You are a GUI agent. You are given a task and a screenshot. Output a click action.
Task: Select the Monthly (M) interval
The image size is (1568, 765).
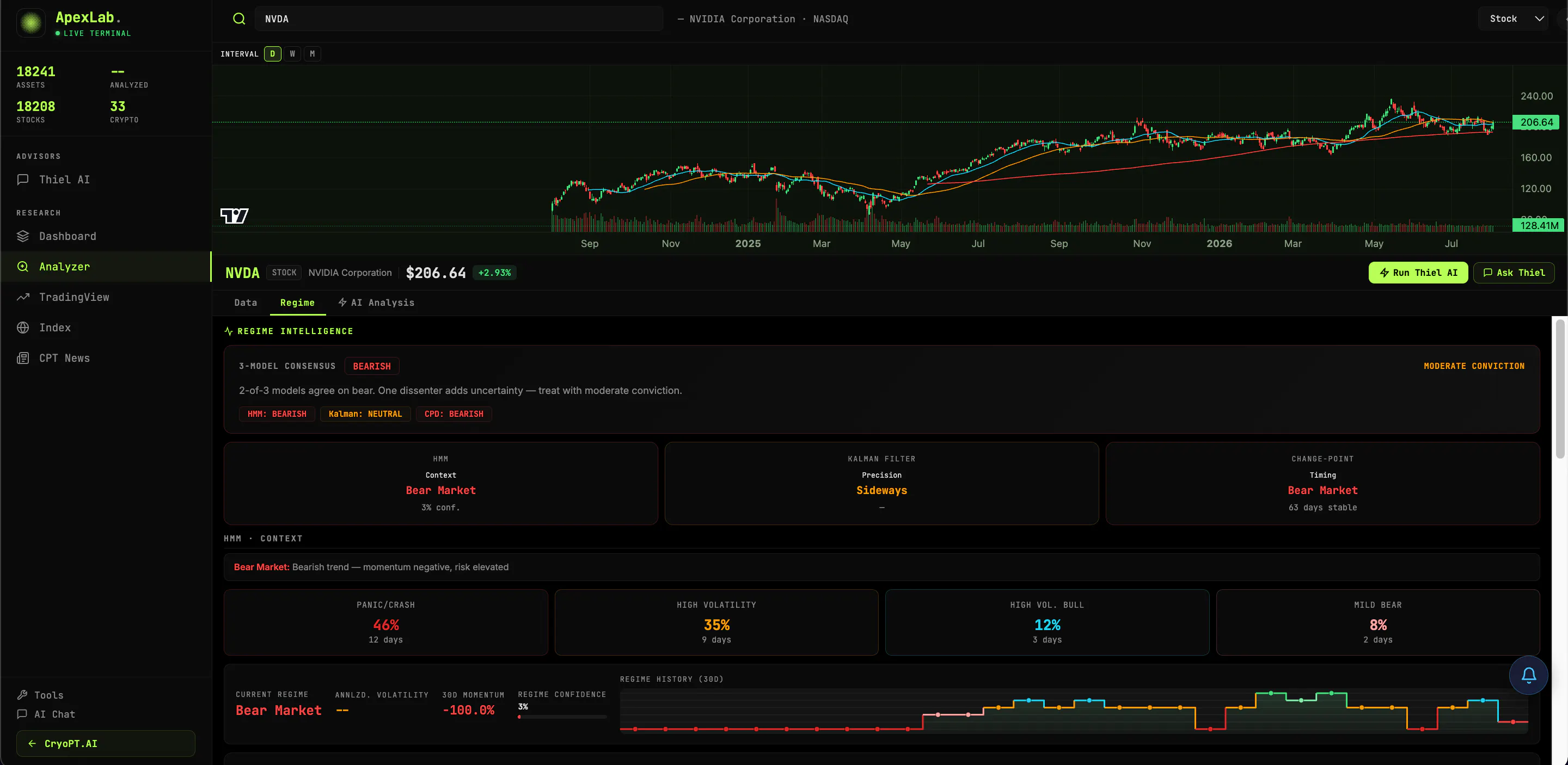tap(313, 53)
